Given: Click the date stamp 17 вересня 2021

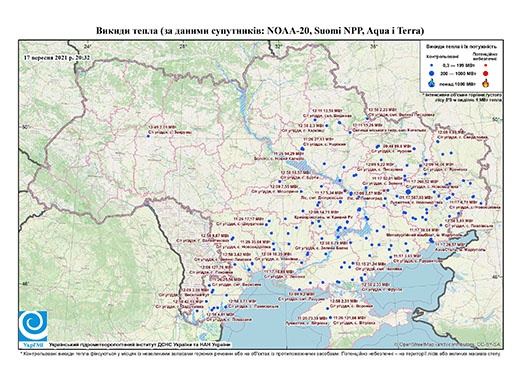Looking at the screenshot, I should 57,57.
